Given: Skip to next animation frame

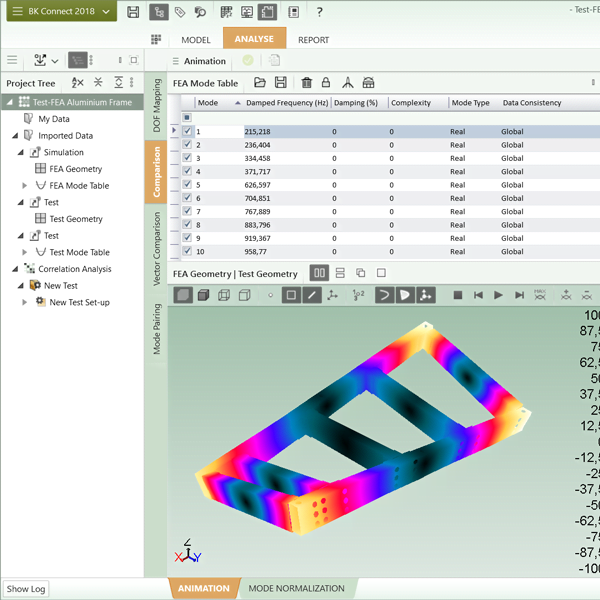Looking at the screenshot, I should (x=519, y=295).
